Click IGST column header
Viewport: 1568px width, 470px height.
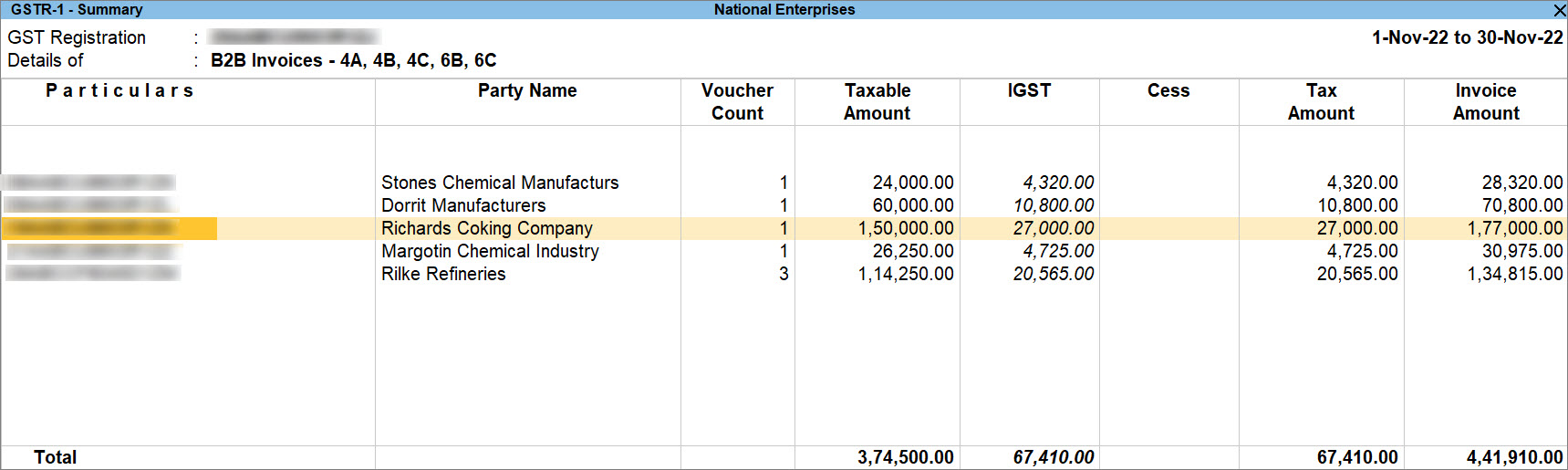click(1029, 90)
